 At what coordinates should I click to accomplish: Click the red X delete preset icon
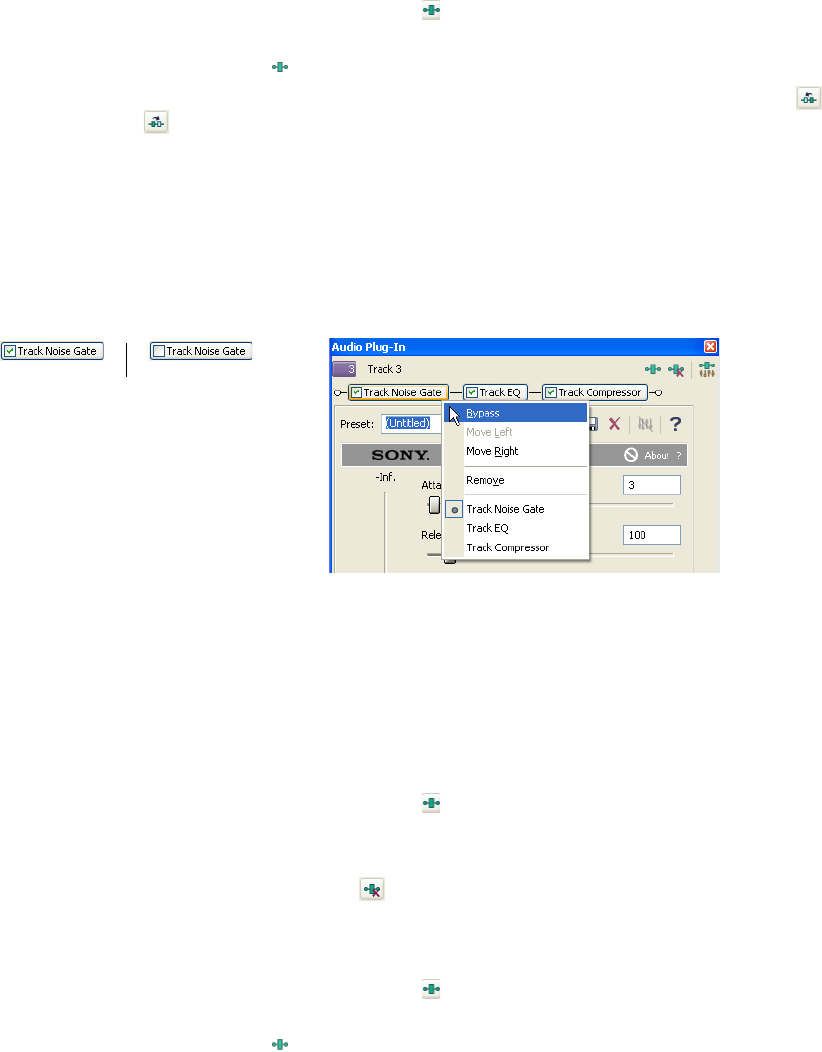point(614,424)
